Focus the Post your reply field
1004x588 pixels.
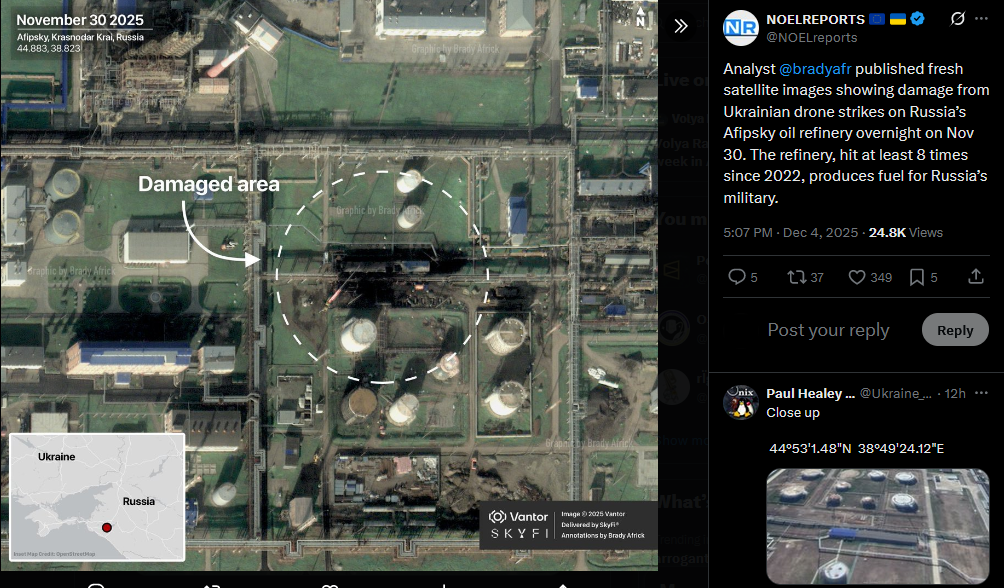[828, 330]
